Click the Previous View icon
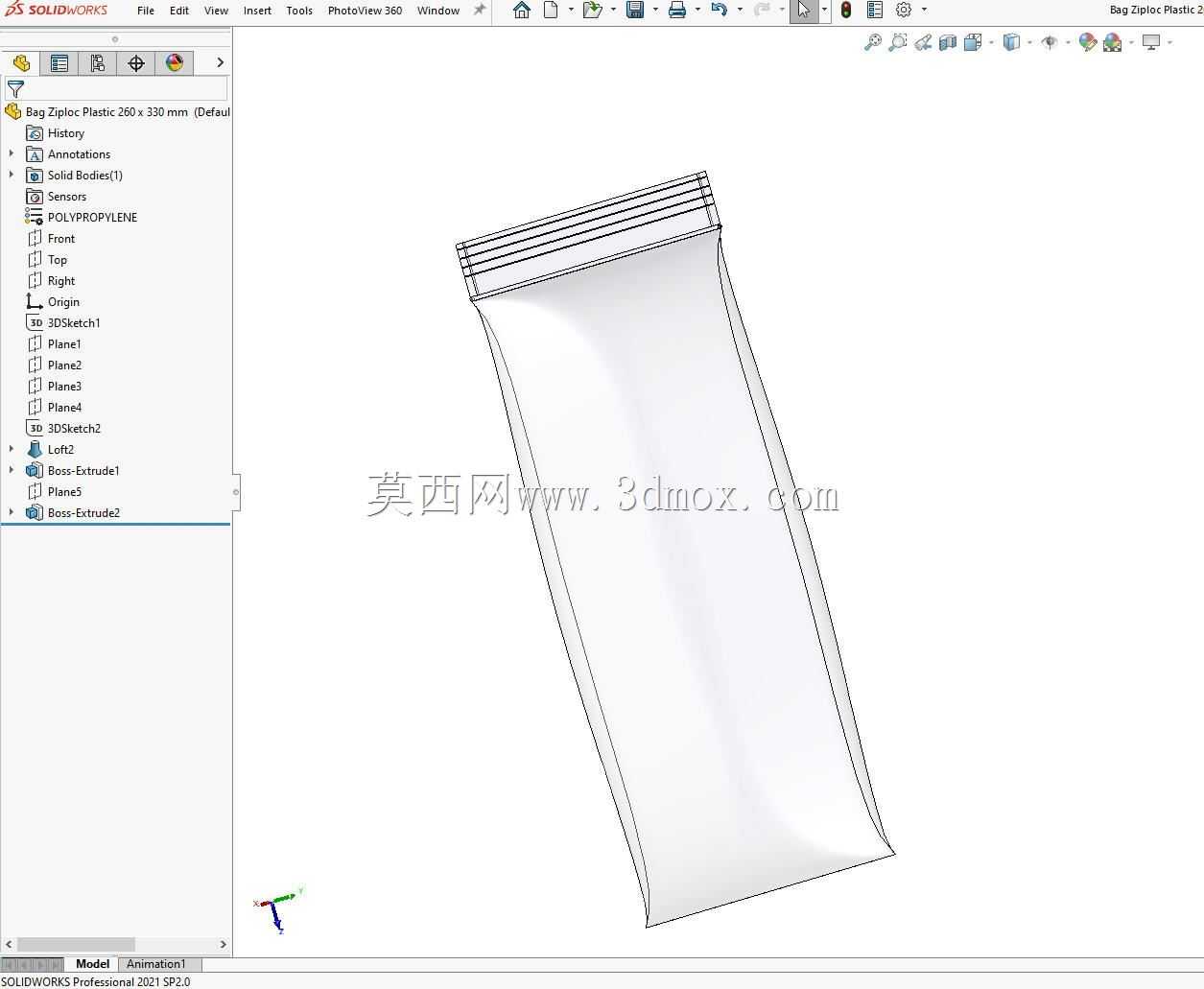The image size is (1204, 989). pos(923,42)
